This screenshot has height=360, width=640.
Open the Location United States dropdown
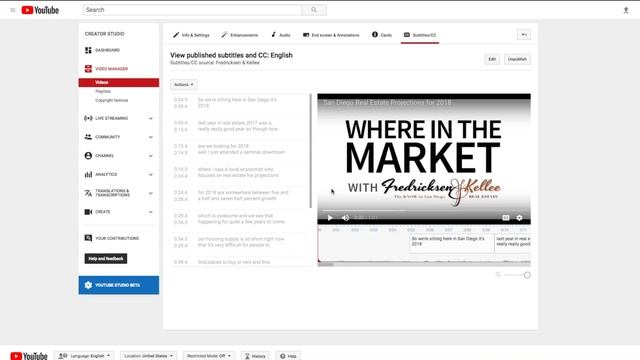(x=148, y=356)
